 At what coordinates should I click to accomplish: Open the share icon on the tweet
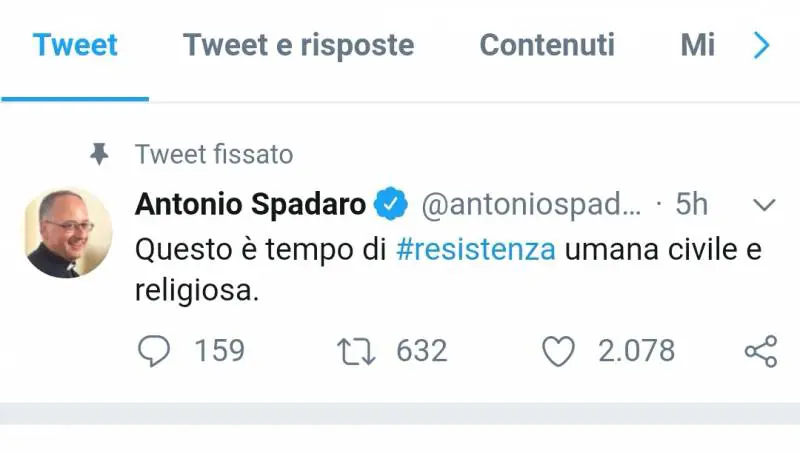[x=761, y=351]
